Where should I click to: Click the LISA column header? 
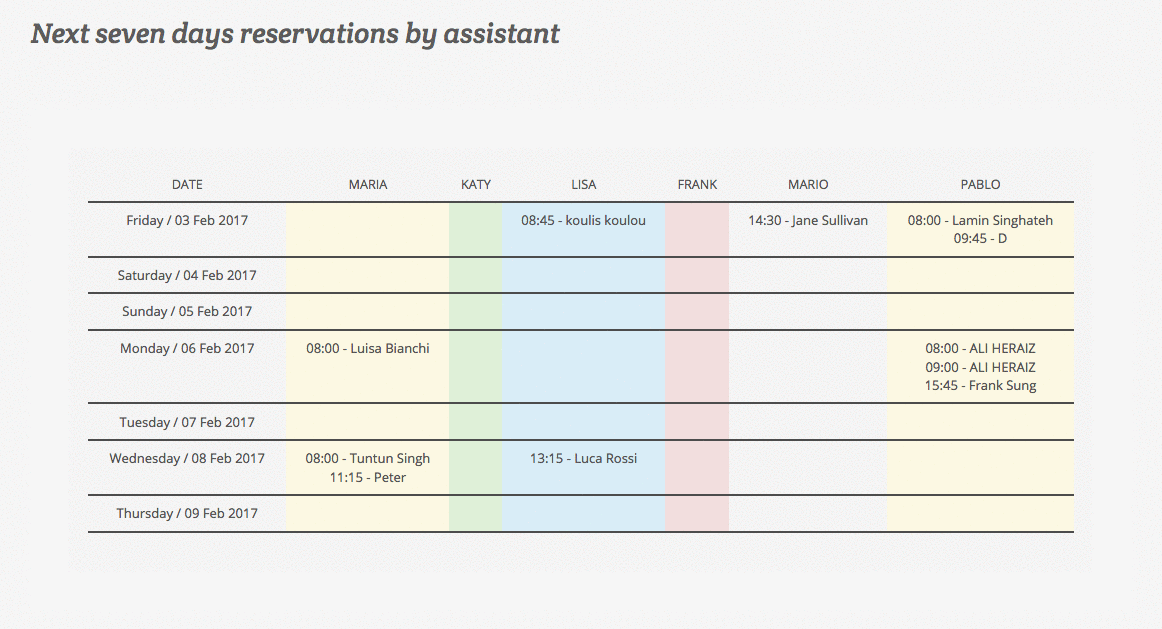click(583, 184)
